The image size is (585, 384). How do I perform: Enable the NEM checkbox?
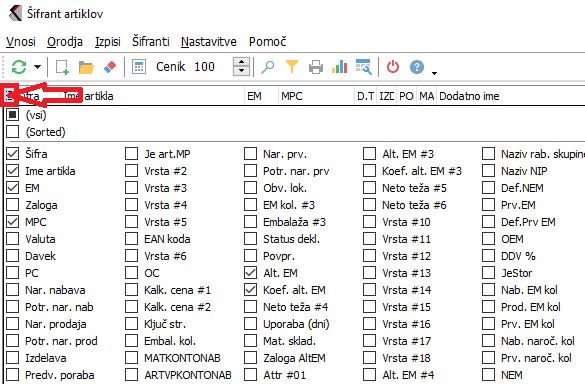488,375
